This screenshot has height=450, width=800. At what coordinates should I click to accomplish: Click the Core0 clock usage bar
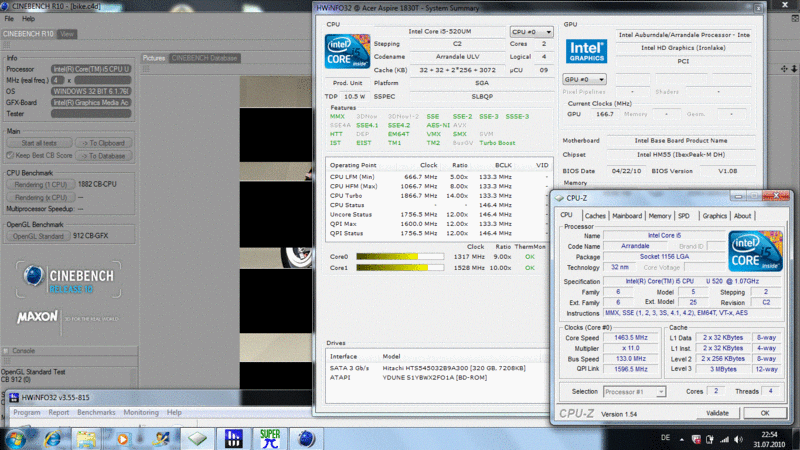click(400, 257)
